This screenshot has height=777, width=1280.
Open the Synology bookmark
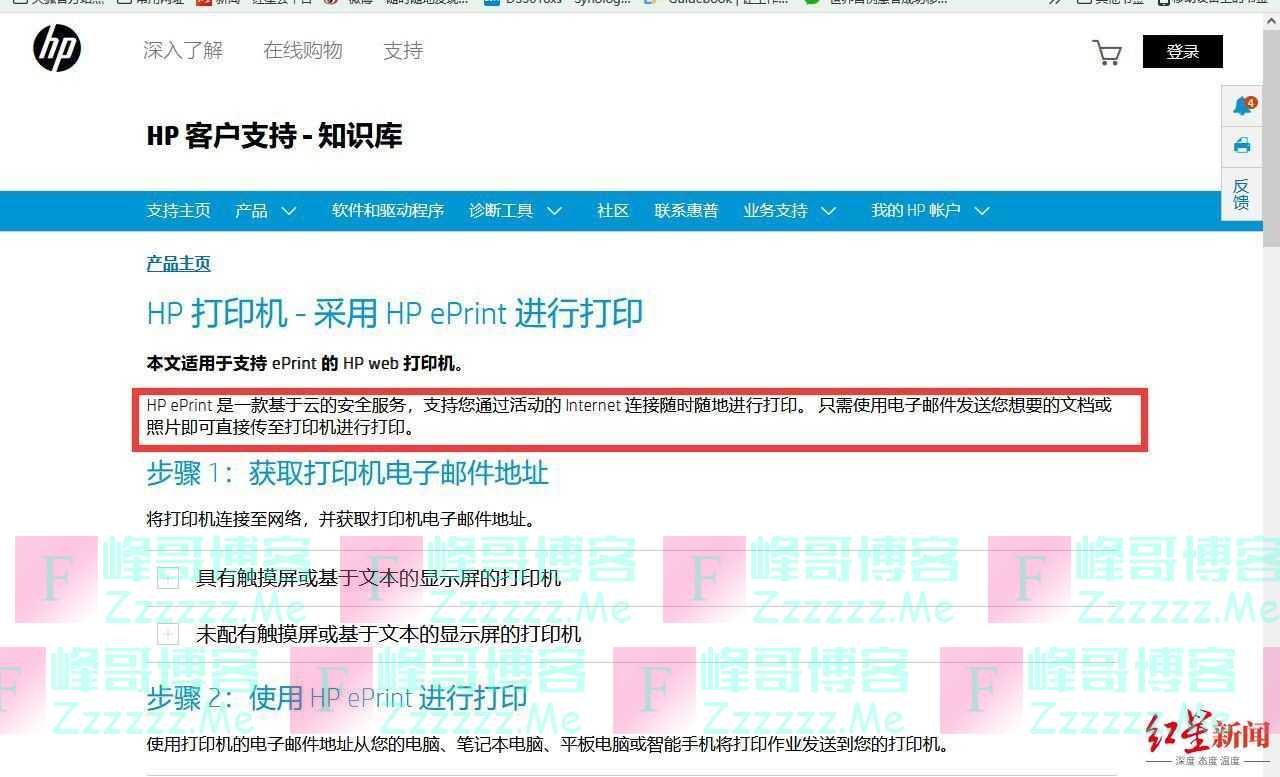pos(600,3)
